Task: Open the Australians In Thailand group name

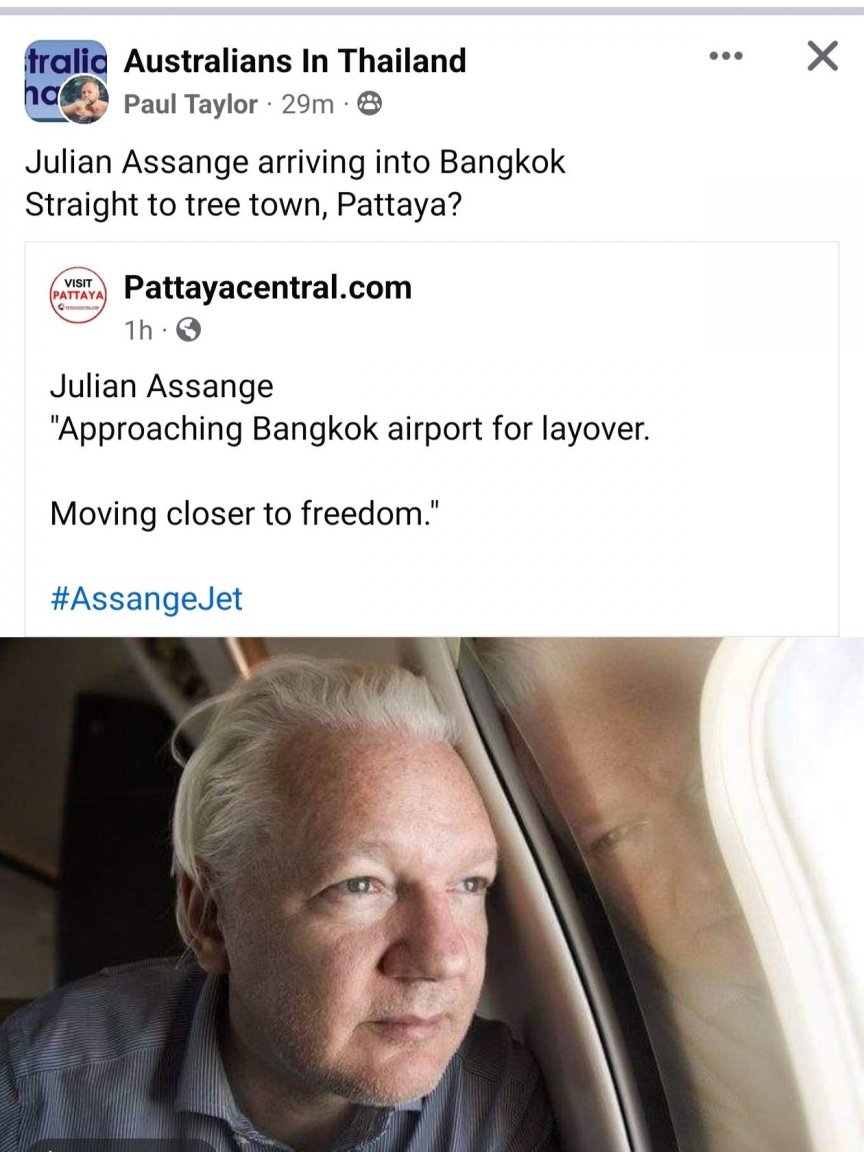Action: 295,60
